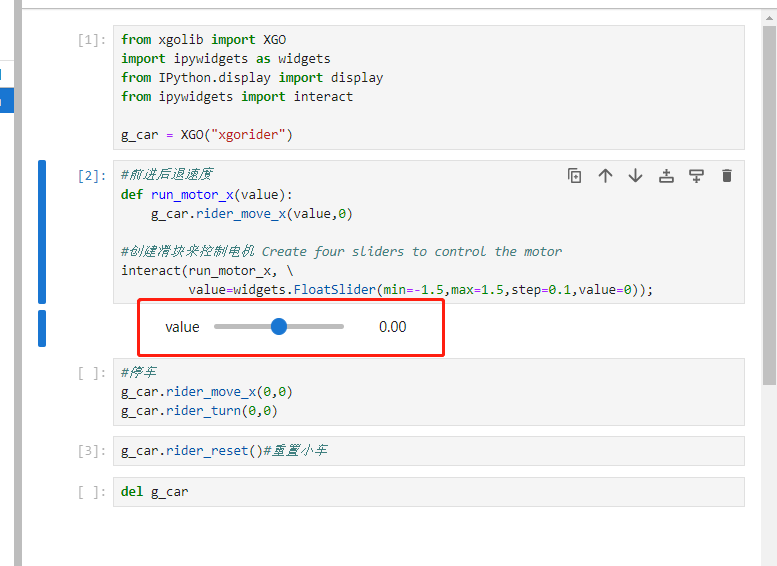Viewport: 777px width, 566px height.
Task: Click the [1]: cell prompt
Action: coord(92,40)
